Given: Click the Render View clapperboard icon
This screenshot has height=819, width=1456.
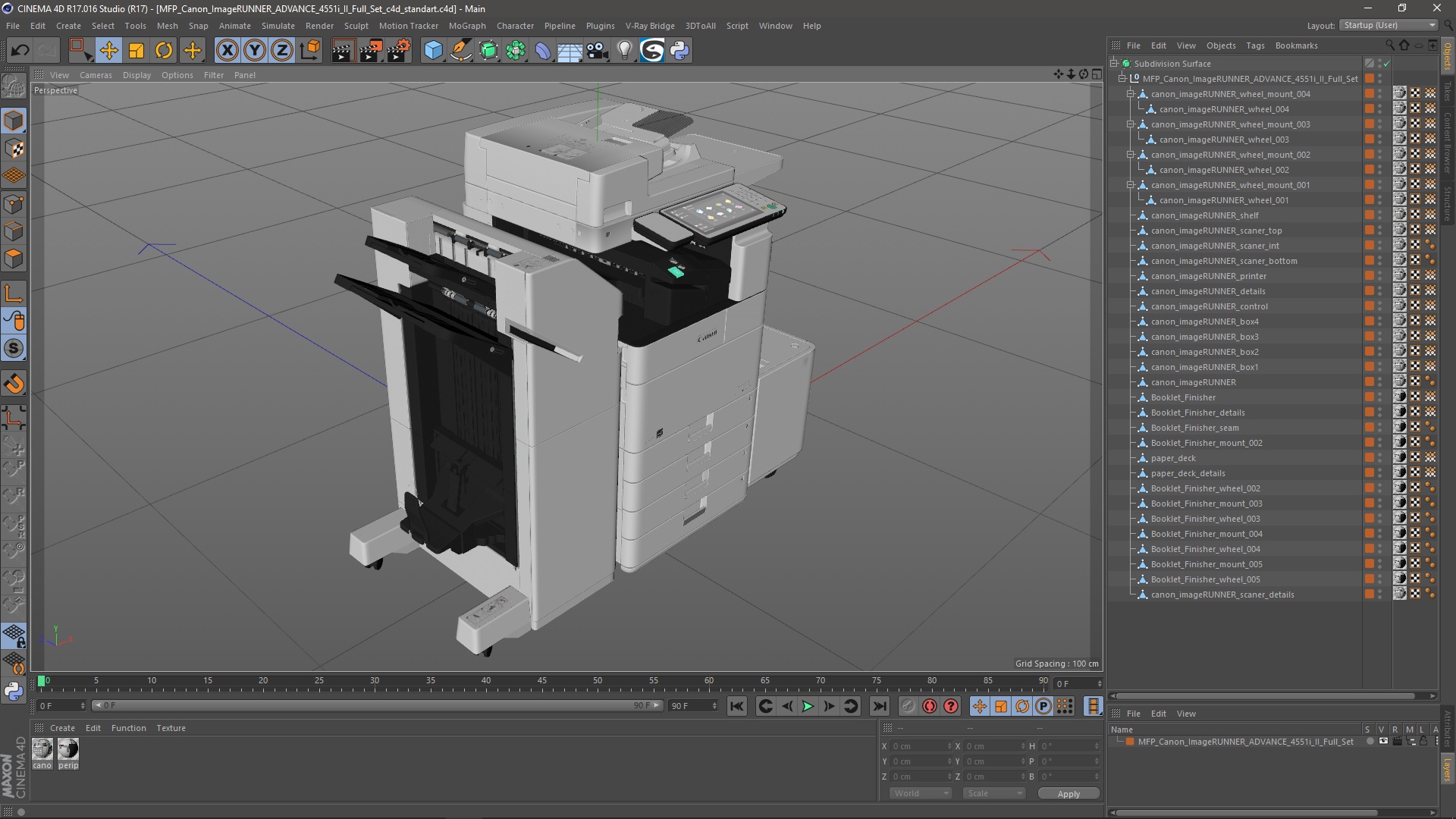Looking at the screenshot, I should pyautogui.click(x=343, y=51).
